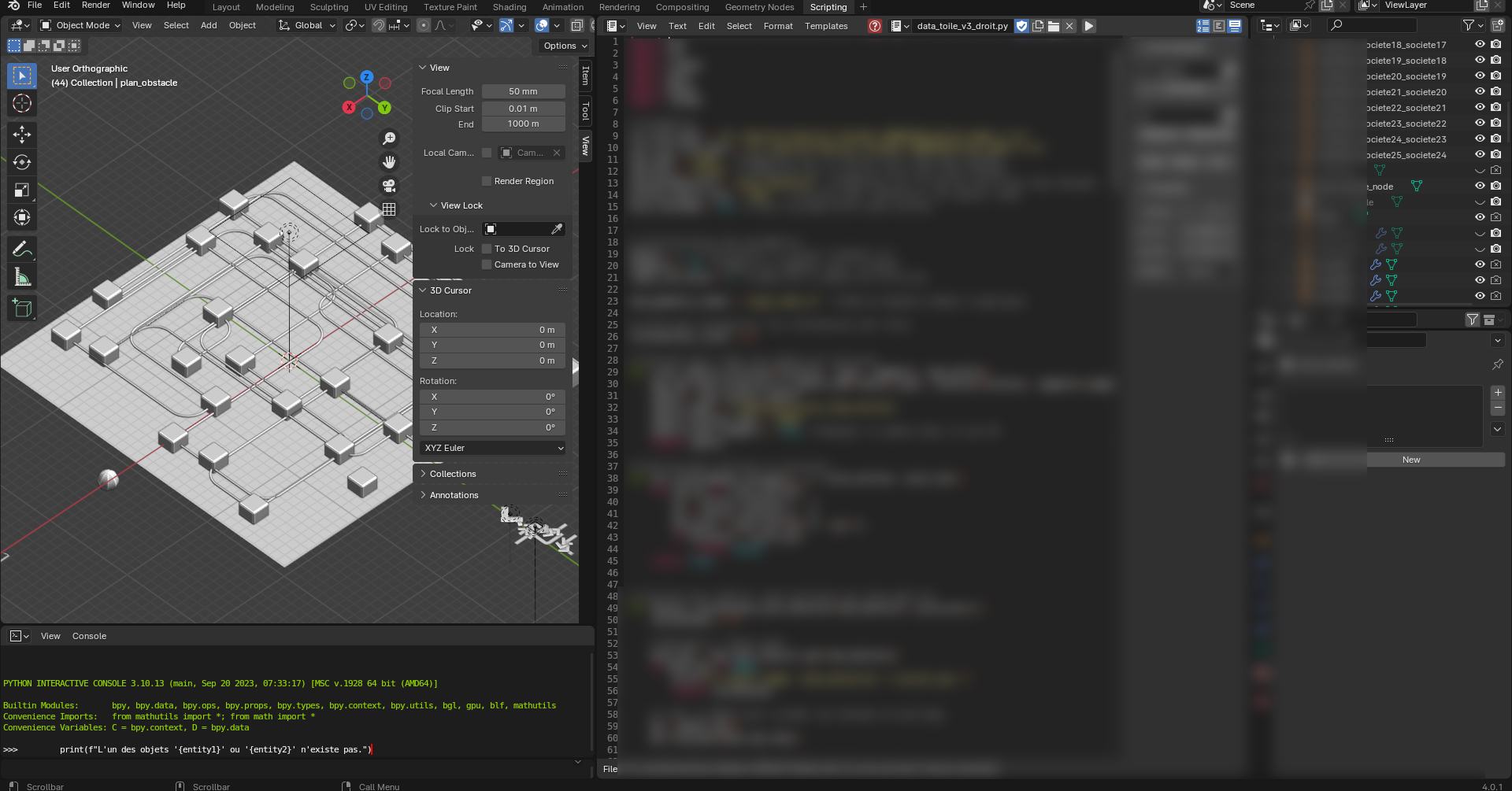Toggle camera view in the viewport

[x=389, y=186]
